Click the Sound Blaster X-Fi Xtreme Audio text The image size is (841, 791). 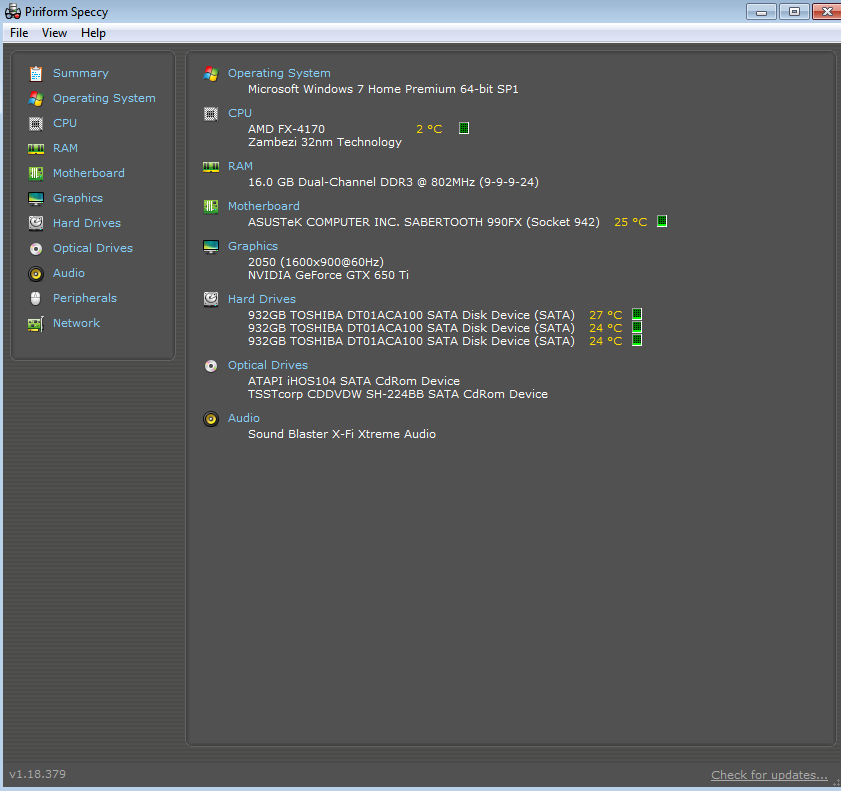[x=342, y=434]
